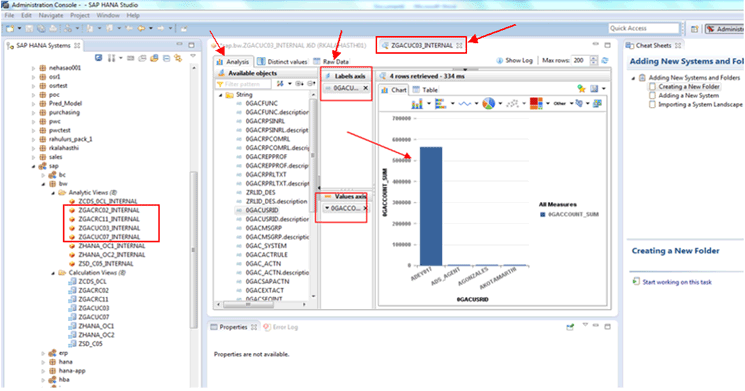745x391 pixels.
Task: Click the Quick Access search field
Action: click(644, 29)
